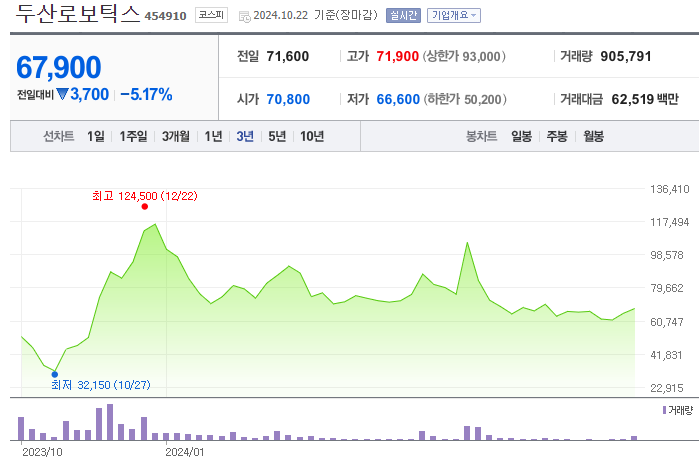The width and height of the screenshot is (699, 459).
Task: Click the 거래량 value 905,791
Action: (x=625, y=57)
